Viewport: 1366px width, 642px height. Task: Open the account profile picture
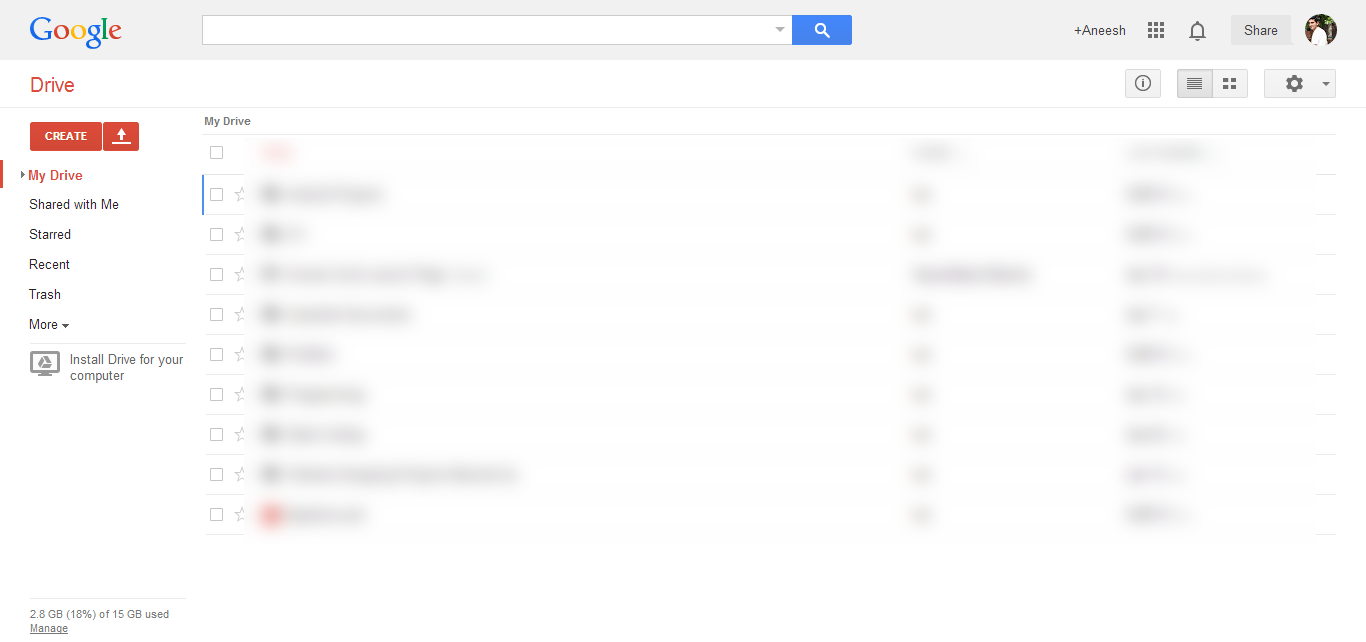coord(1321,30)
